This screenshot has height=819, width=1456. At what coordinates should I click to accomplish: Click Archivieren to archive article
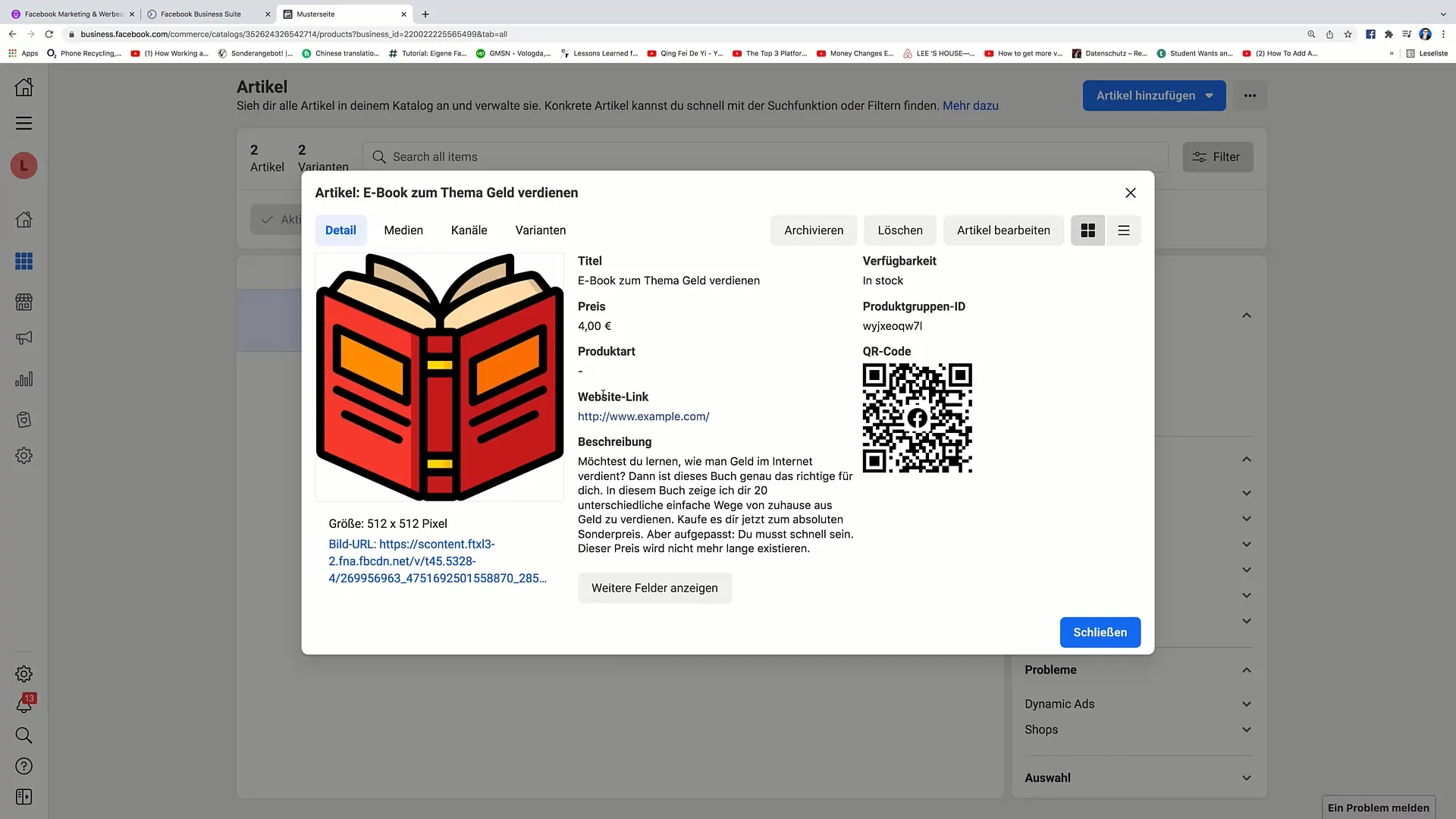pyautogui.click(x=813, y=230)
